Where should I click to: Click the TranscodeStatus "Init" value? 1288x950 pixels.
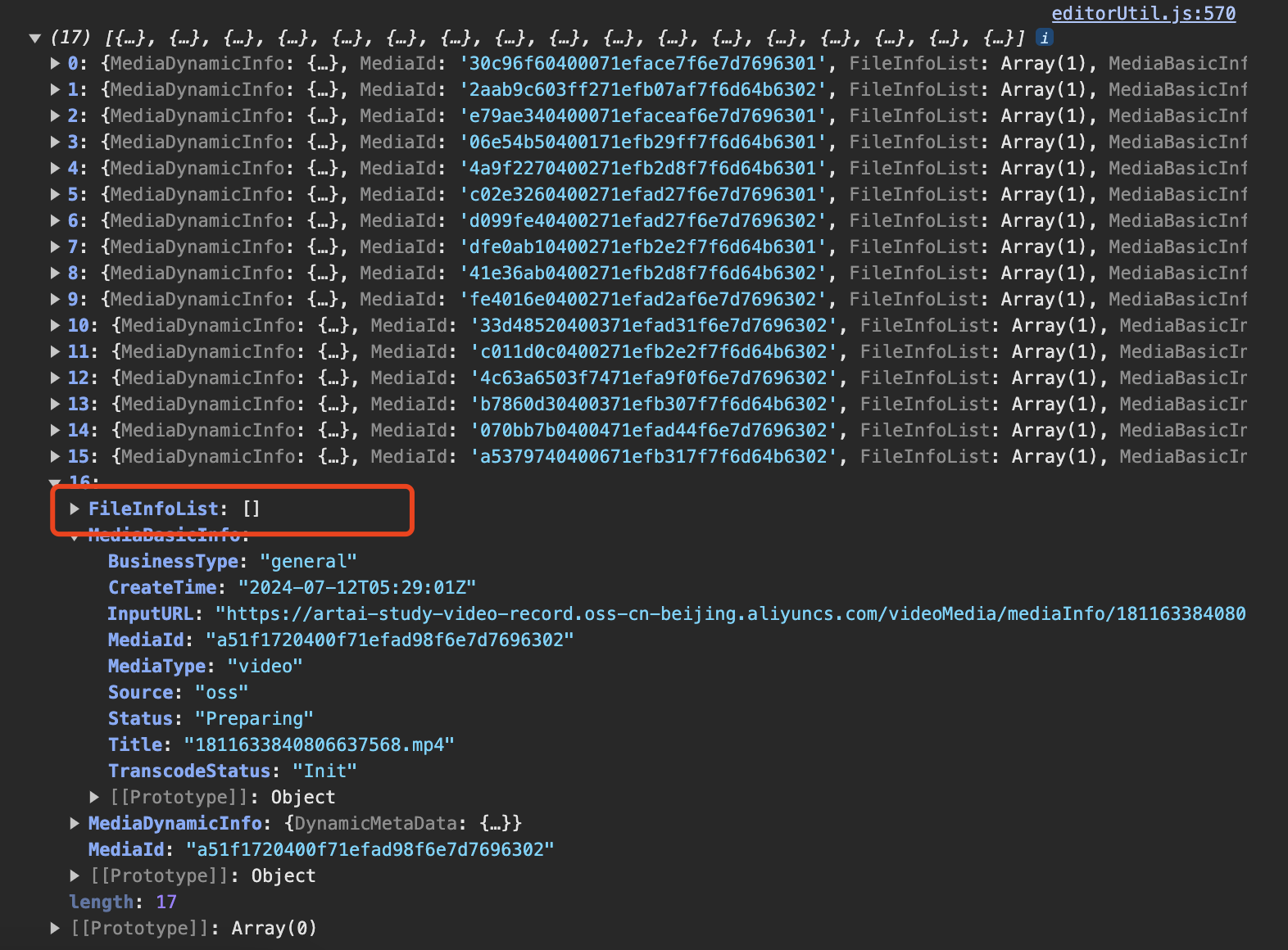pyautogui.click(x=324, y=771)
